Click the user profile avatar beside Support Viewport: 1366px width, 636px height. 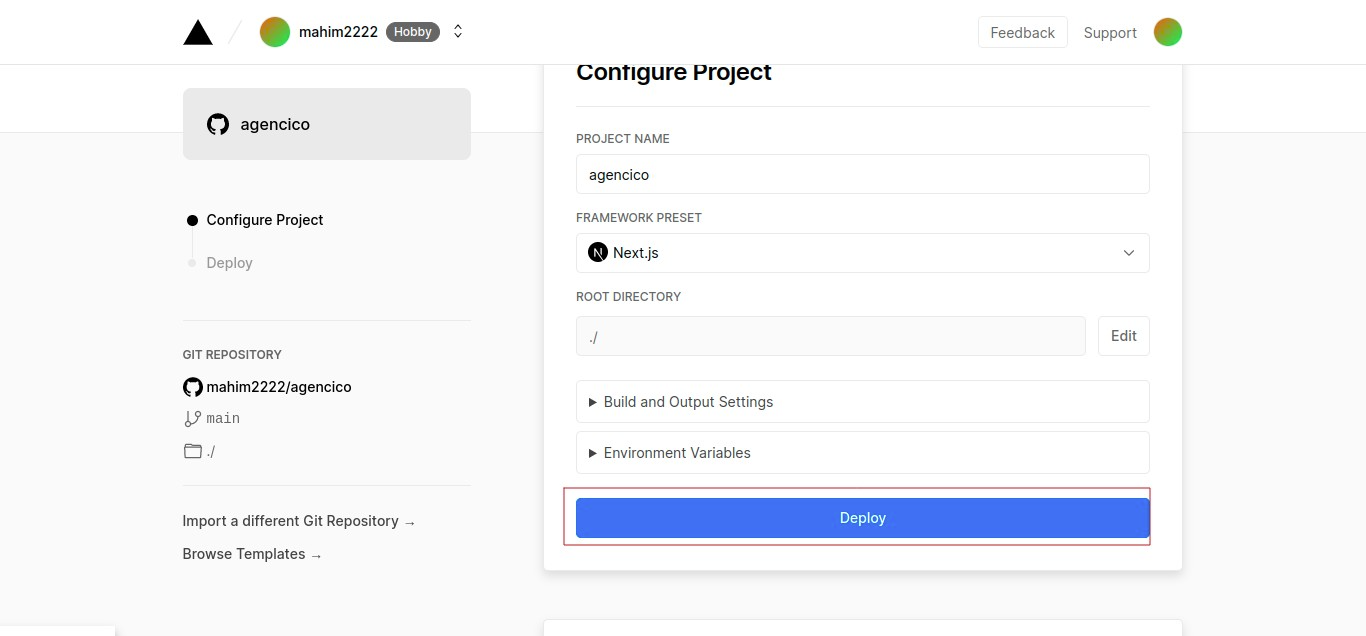tap(1168, 32)
